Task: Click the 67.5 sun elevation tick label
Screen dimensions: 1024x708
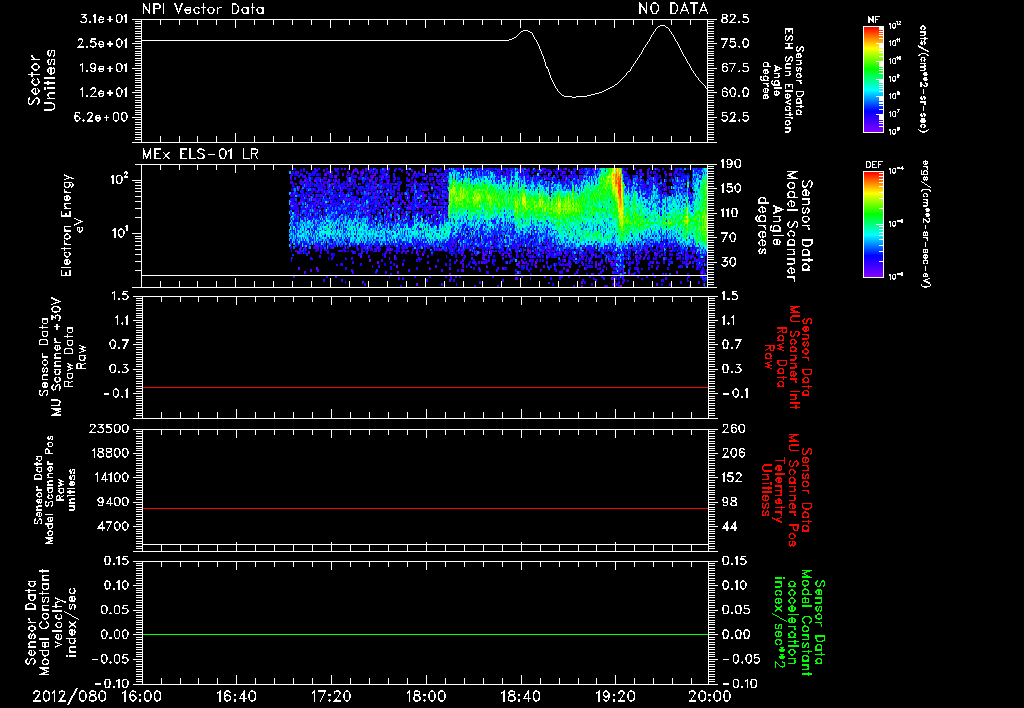Action: 735,68
